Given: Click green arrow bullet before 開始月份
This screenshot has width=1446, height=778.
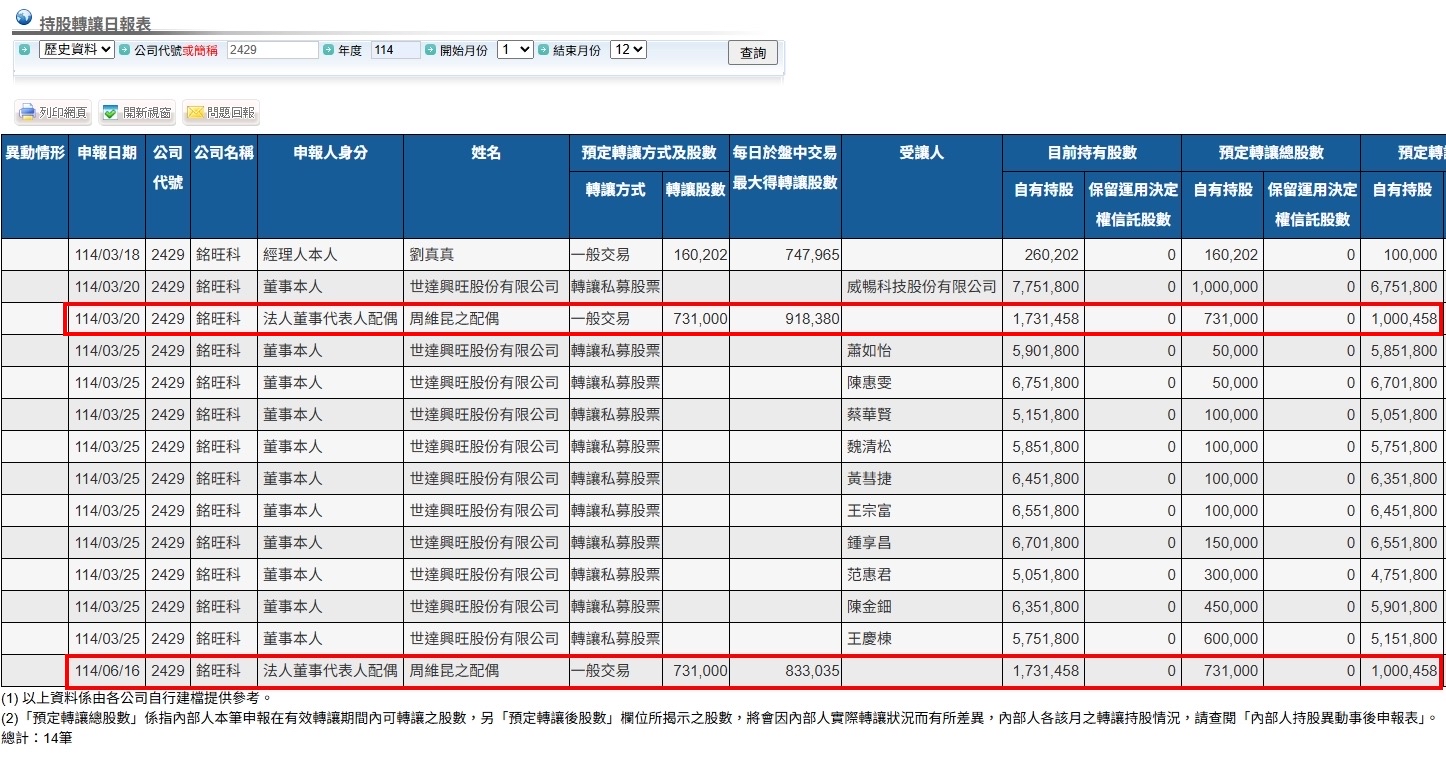Looking at the screenshot, I should (430, 50).
